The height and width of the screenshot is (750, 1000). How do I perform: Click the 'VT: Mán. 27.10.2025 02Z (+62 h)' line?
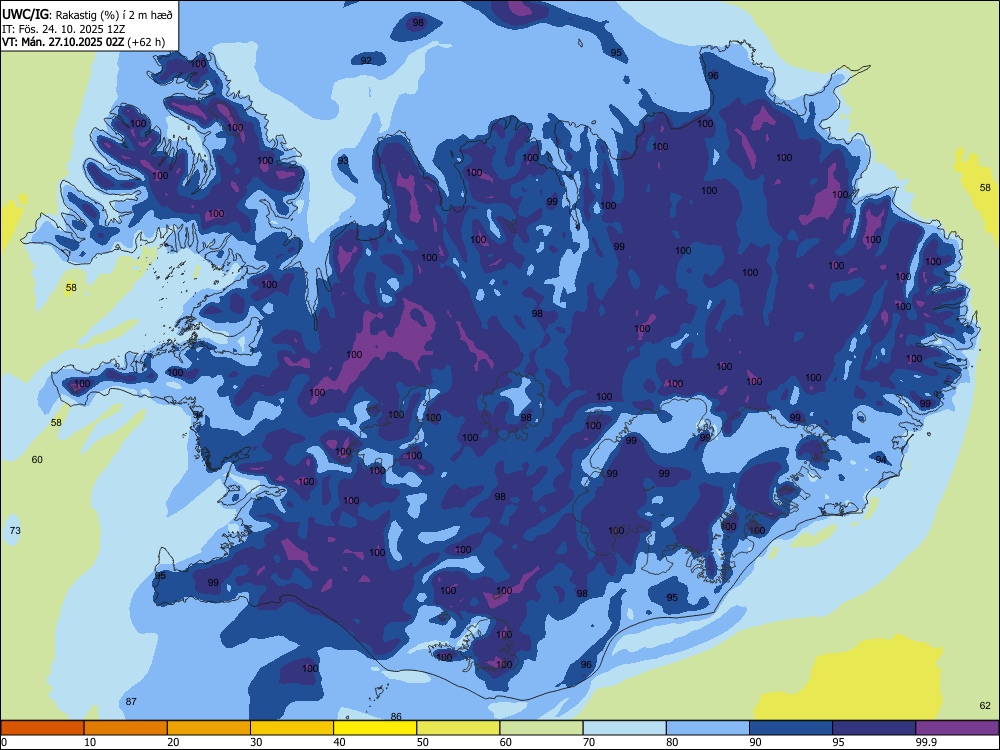click(x=84, y=43)
